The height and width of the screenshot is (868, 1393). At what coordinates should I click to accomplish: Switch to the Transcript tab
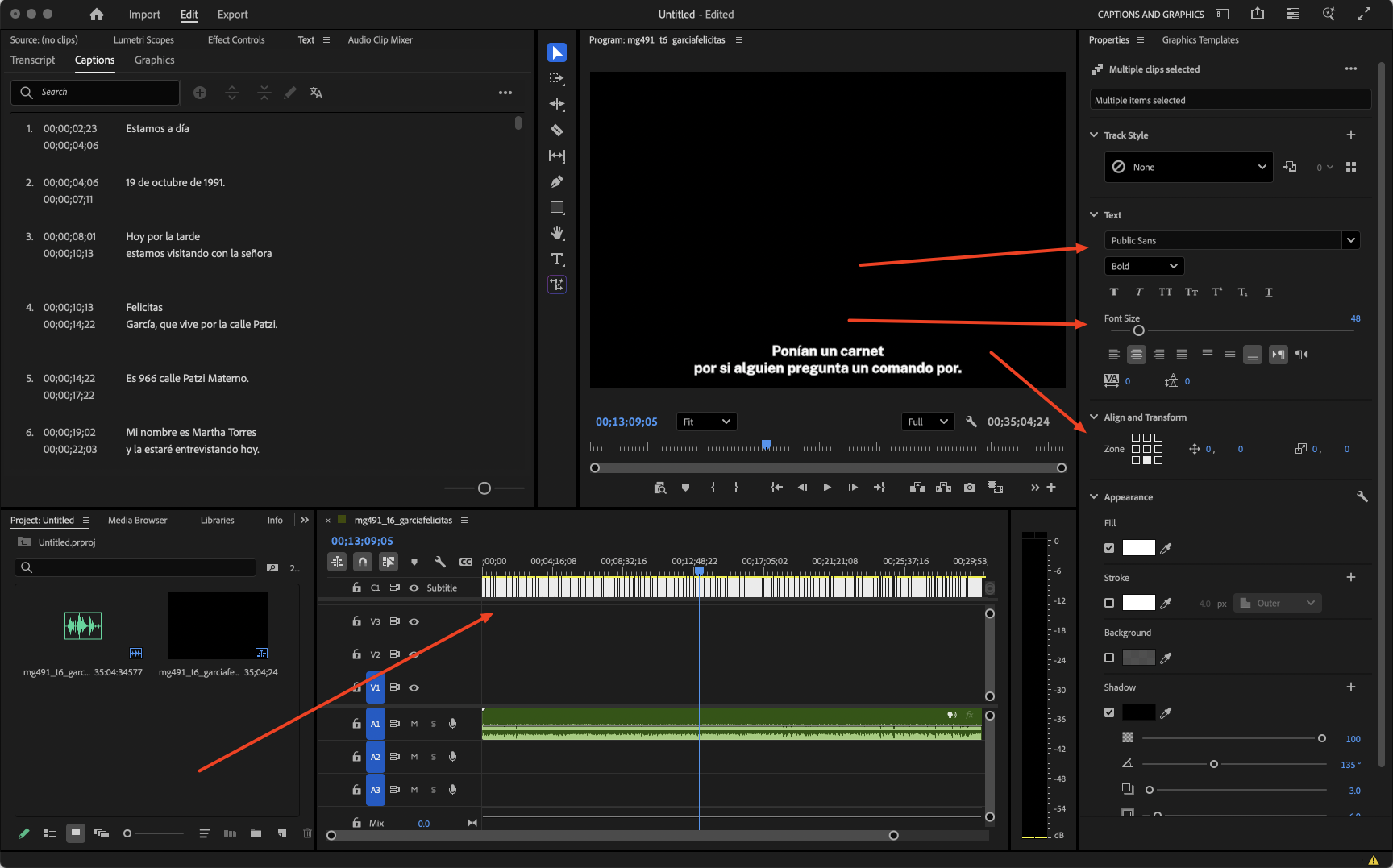click(x=33, y=60)
